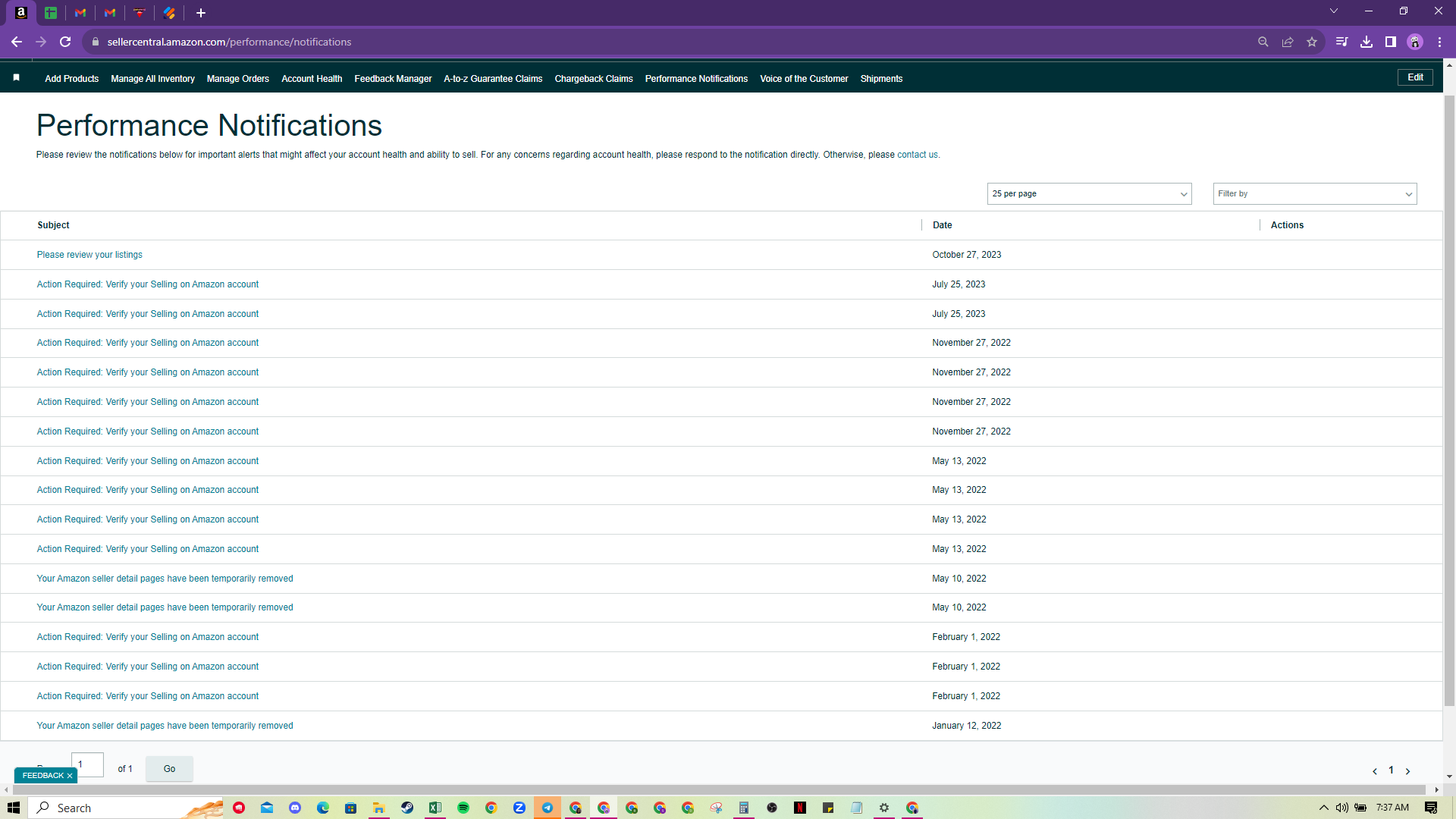Click the Date column header
Viewport: 1456px width, 819px height.
tap(943, 225)
